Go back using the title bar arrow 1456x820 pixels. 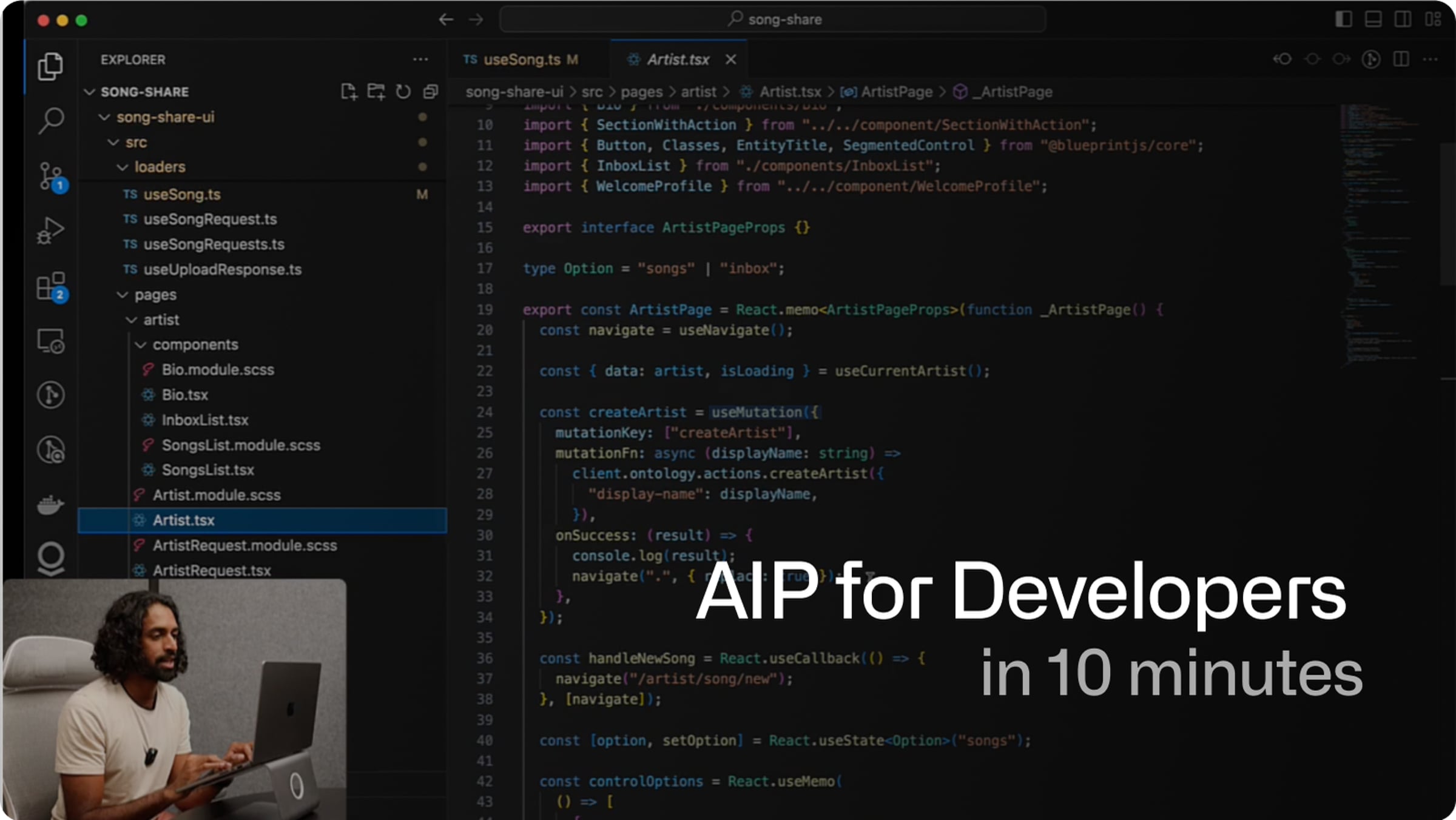click(446, 19)
